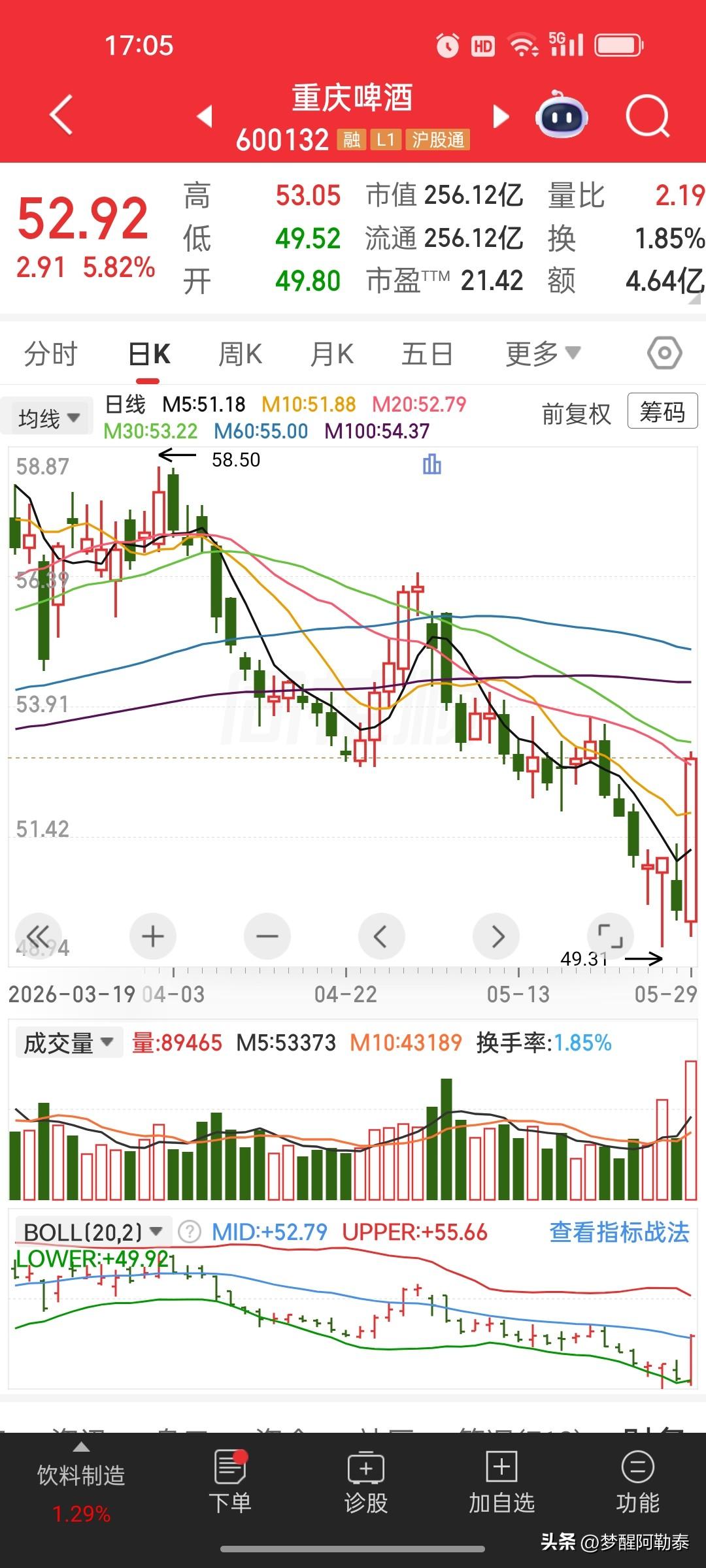Screen dimensions: 706x1568
Task: Tap the WiFi status icon
Action: [523, 45]
